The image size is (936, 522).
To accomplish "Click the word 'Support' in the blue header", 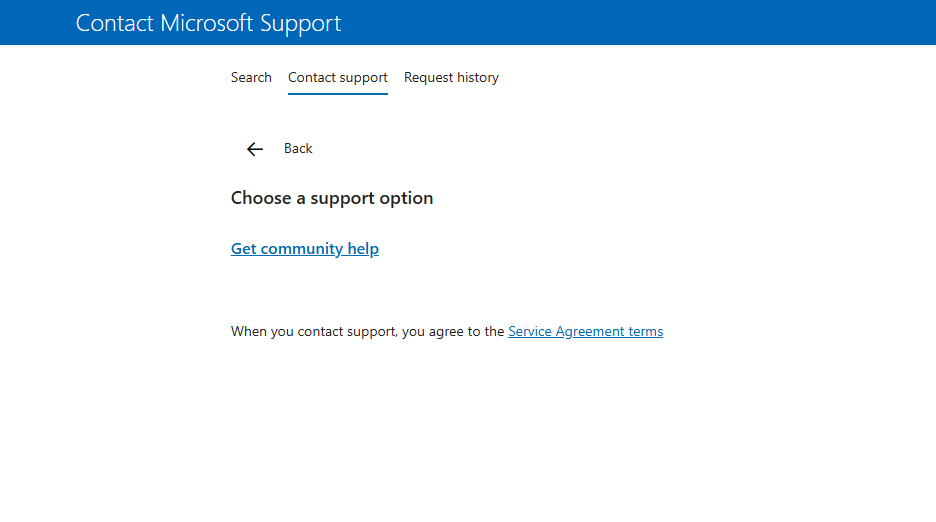I will [x=301, y=23].
